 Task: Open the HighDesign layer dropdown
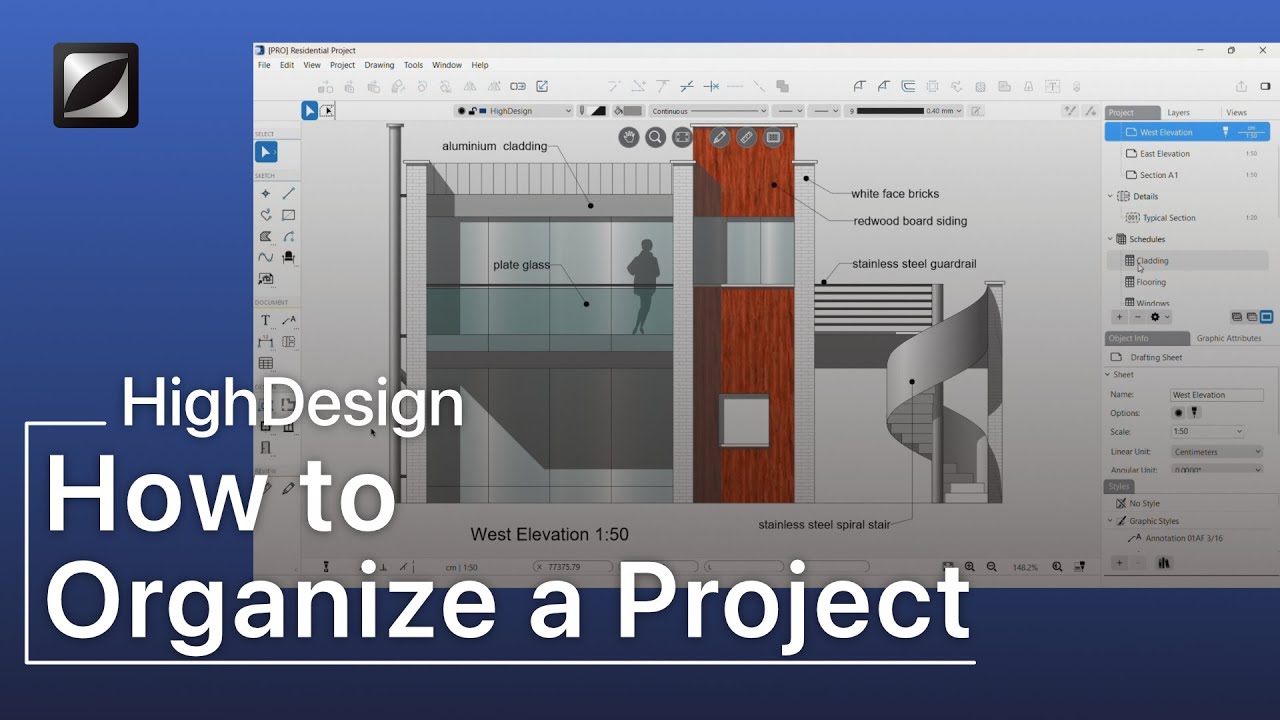tap(514, 111)
